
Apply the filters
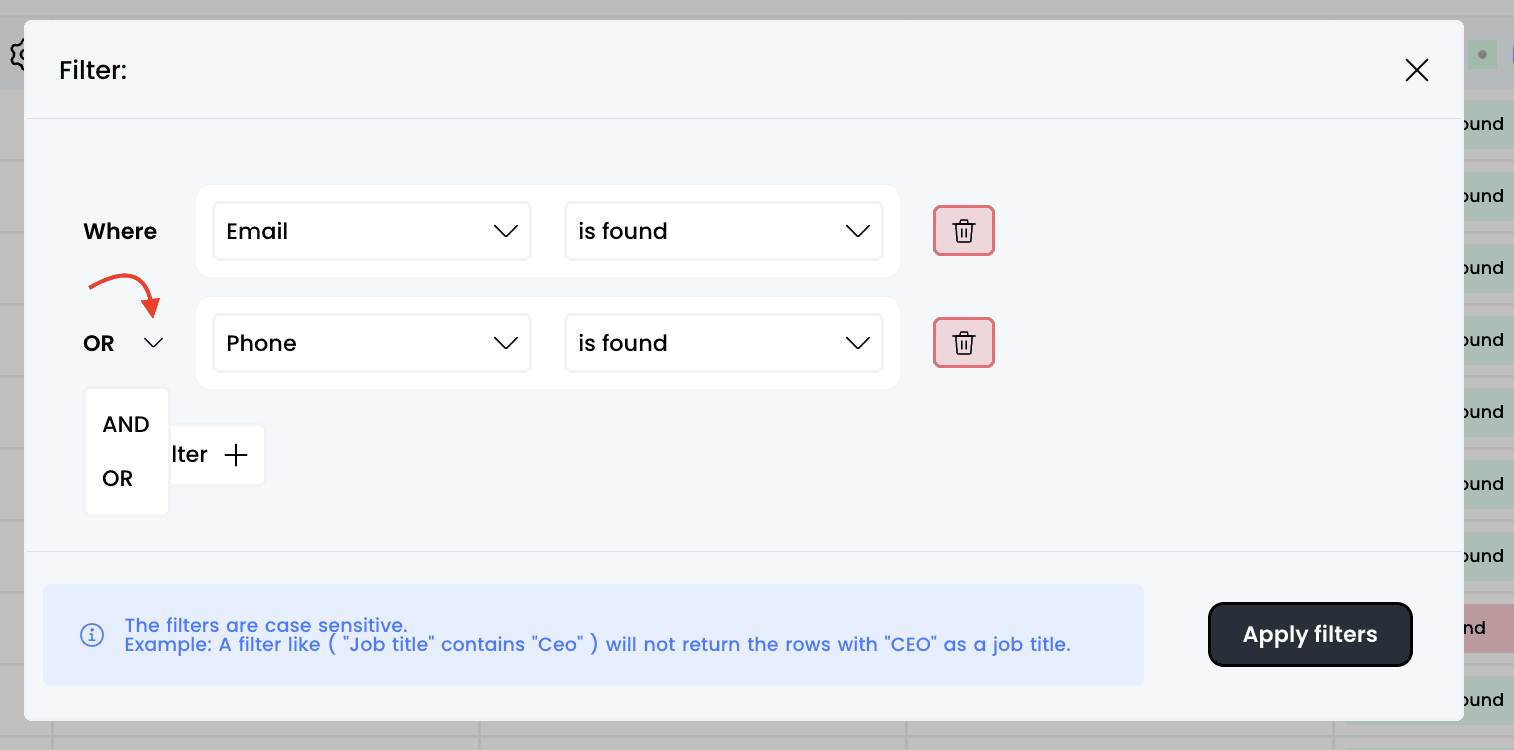[x=1309, y=635]
